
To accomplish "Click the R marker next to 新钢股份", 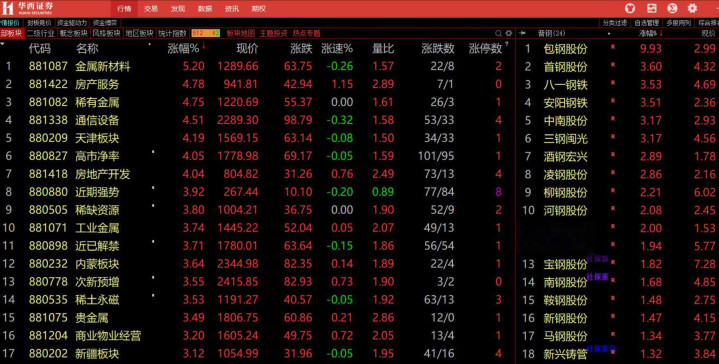I will [x=613, y=316].
